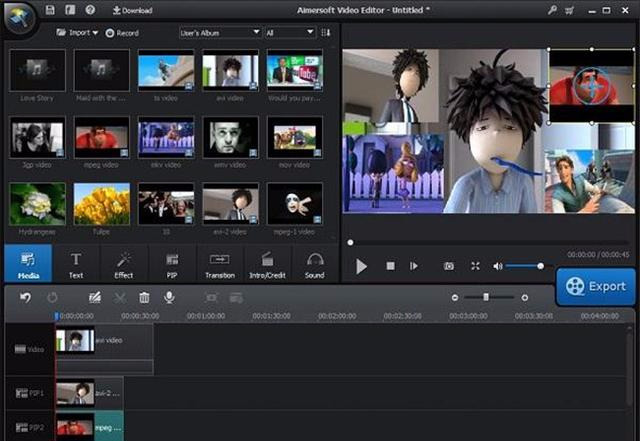640x441 pixels.
Task: Switch to the Media tab
Action: [28, 264]
